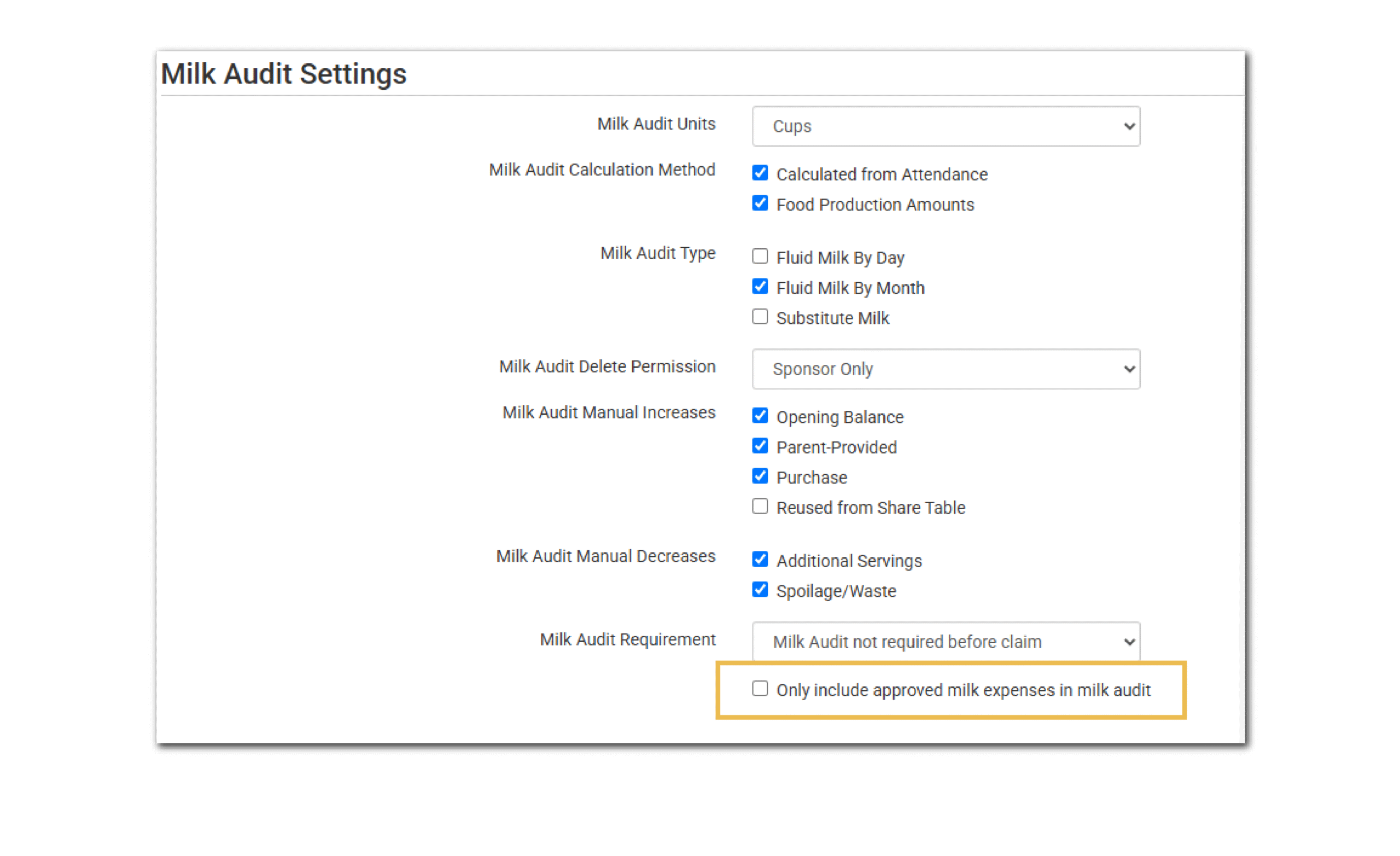Click the Milk Audit Settings heading
1400x856 pixels.
(x=283, y=74)
